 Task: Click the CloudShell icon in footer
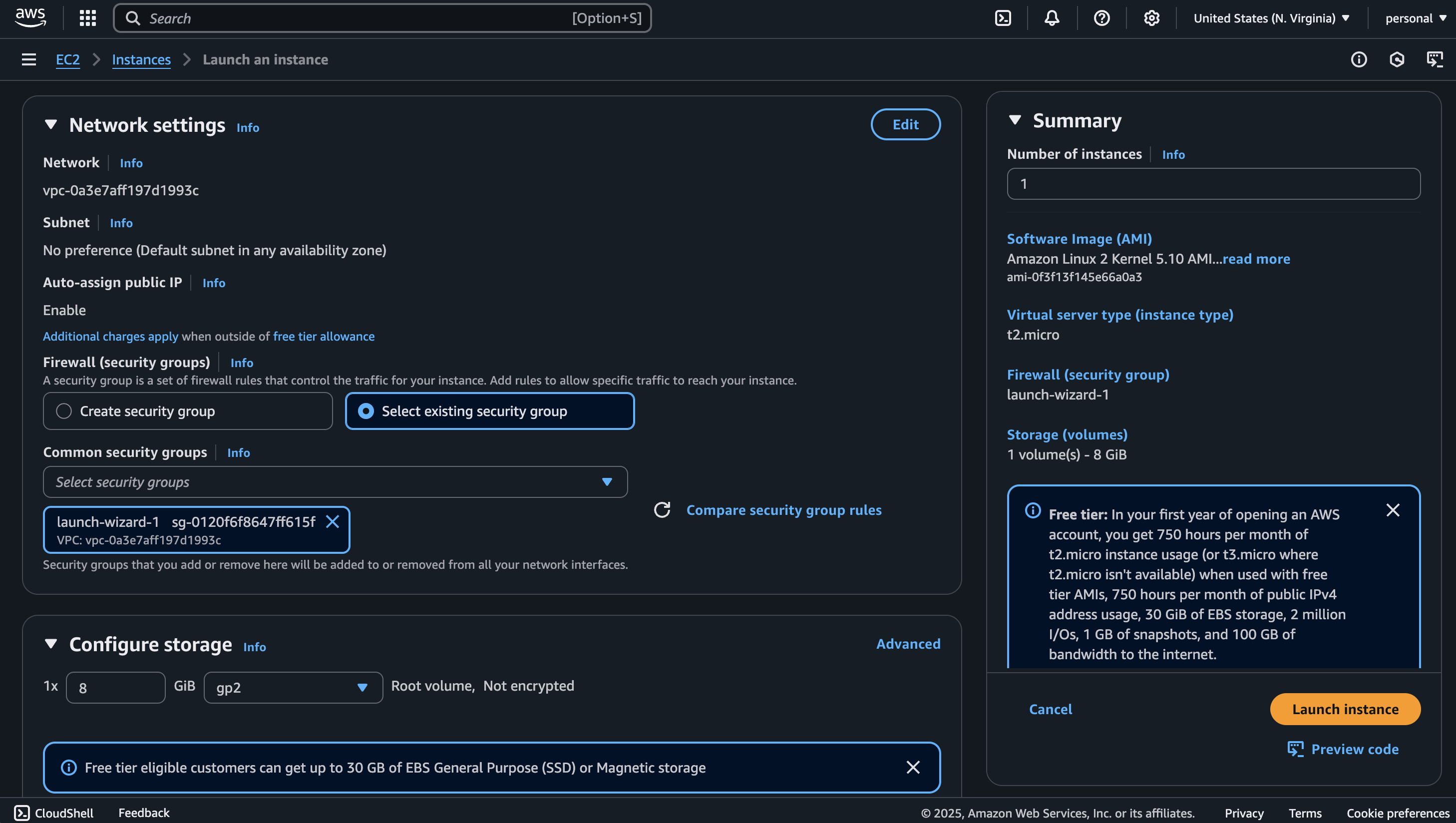click(21, 813)
